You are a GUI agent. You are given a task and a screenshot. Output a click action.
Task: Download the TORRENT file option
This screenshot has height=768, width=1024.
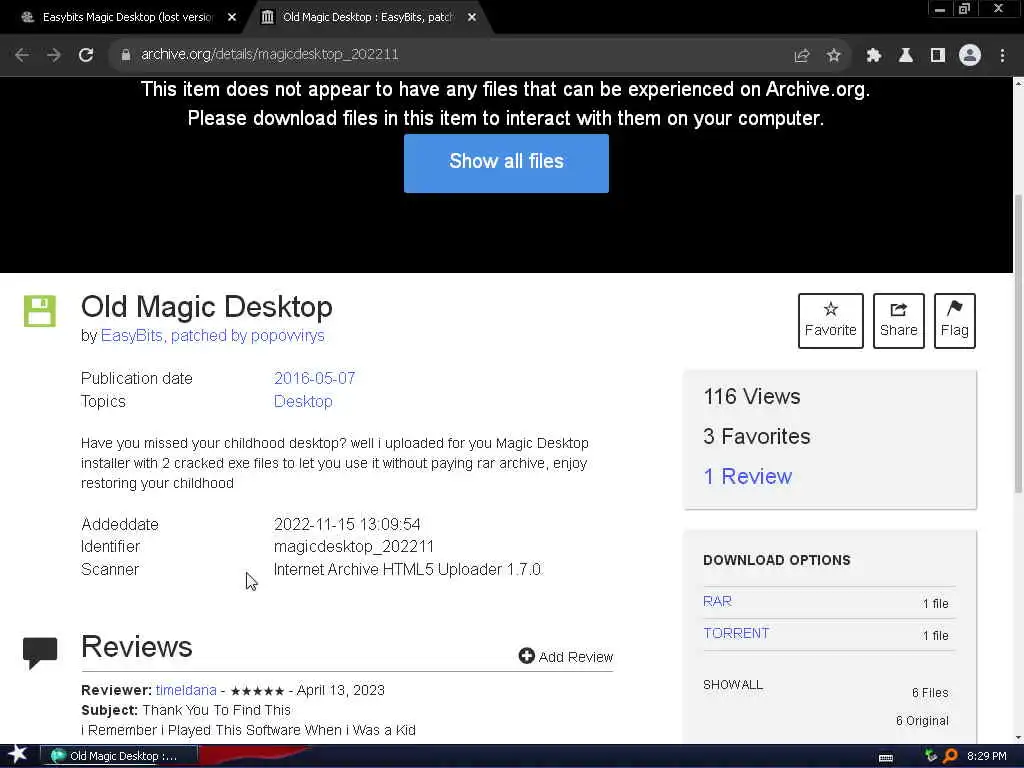pos(736,633)
